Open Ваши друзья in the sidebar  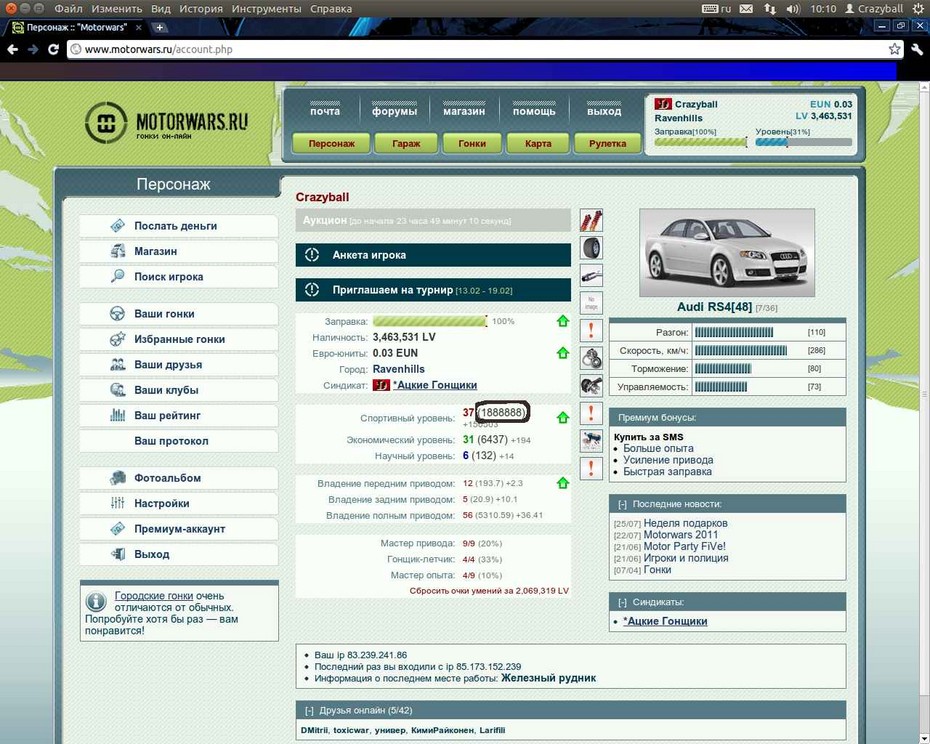179,365
